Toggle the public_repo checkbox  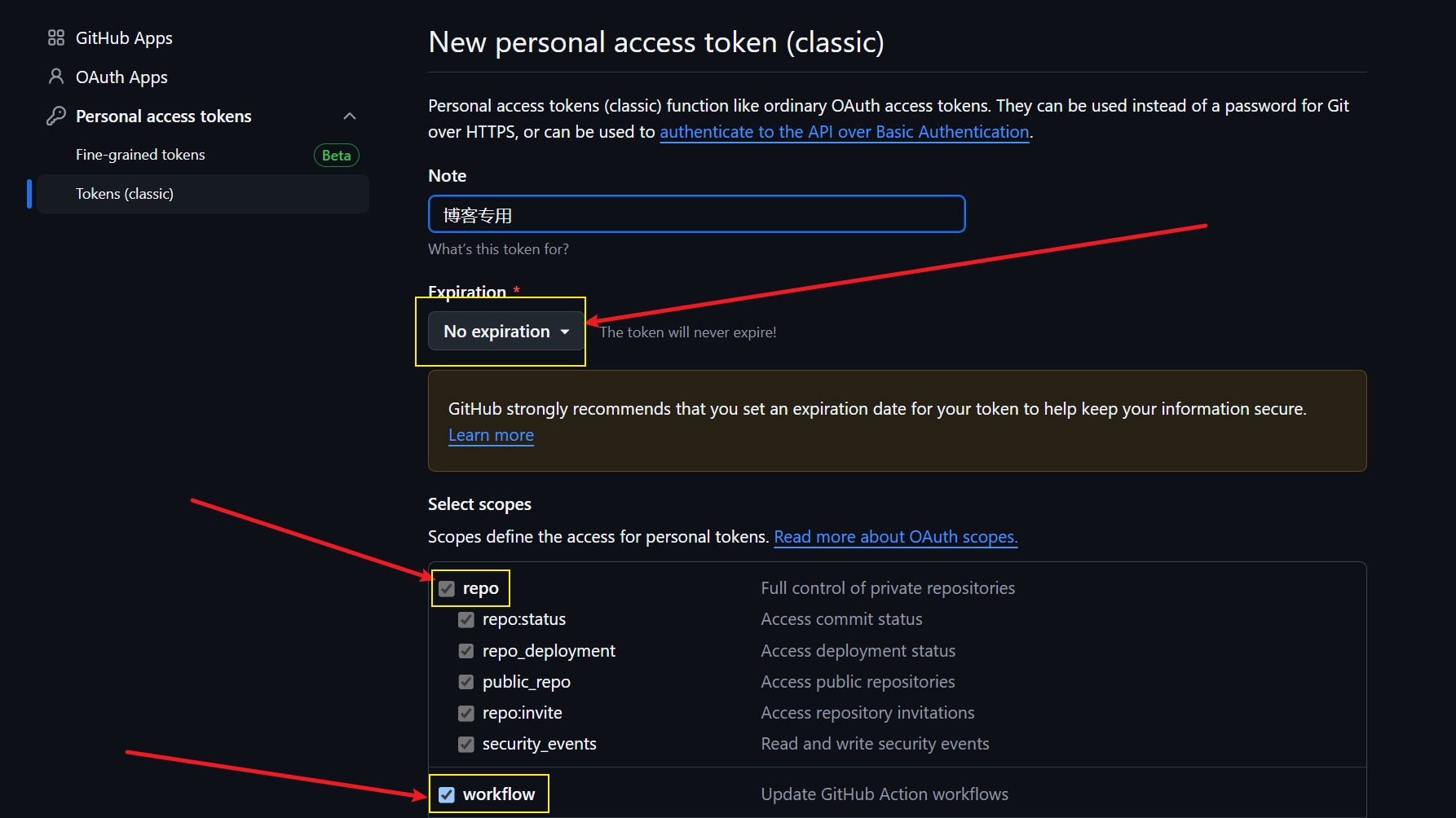tap(466, 682)
